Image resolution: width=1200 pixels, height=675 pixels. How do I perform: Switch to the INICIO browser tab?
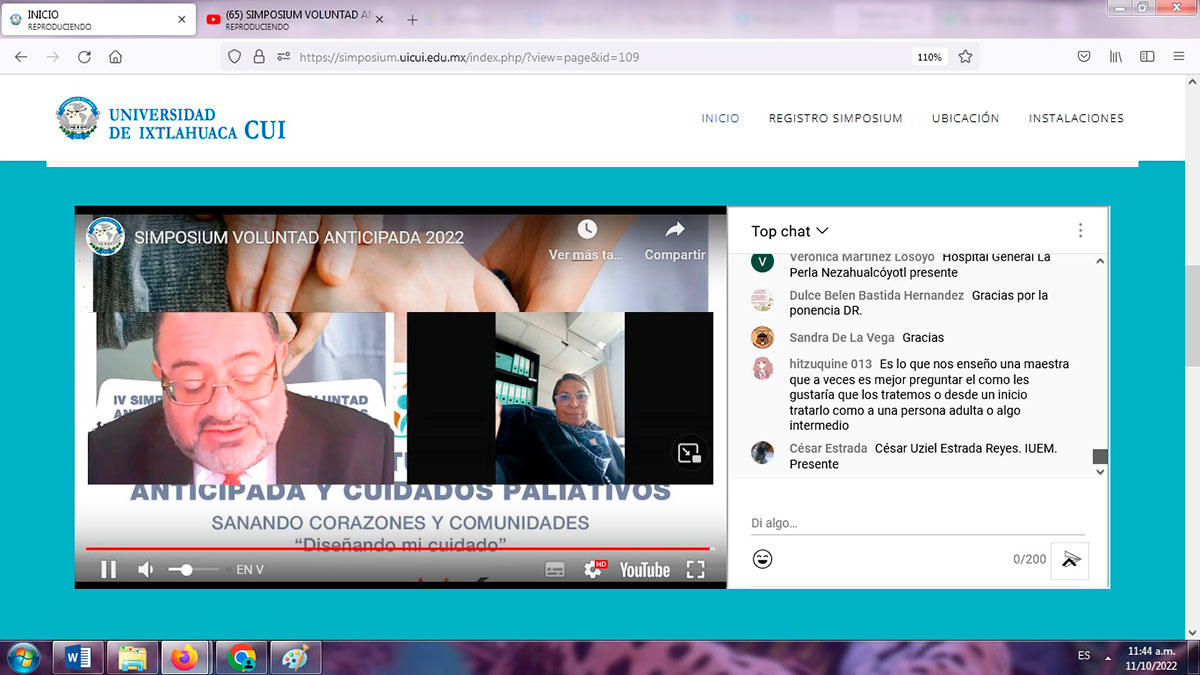point(98,19)
